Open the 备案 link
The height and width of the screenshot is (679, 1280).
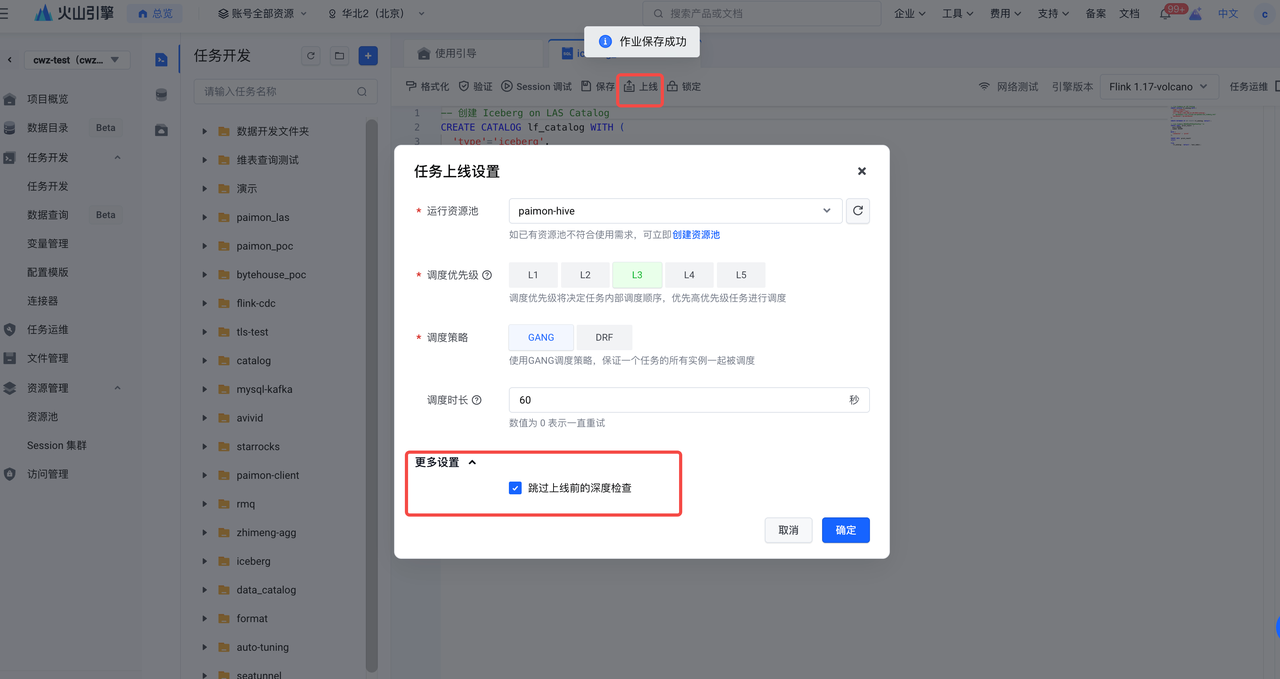click(x=1096, y=14)
